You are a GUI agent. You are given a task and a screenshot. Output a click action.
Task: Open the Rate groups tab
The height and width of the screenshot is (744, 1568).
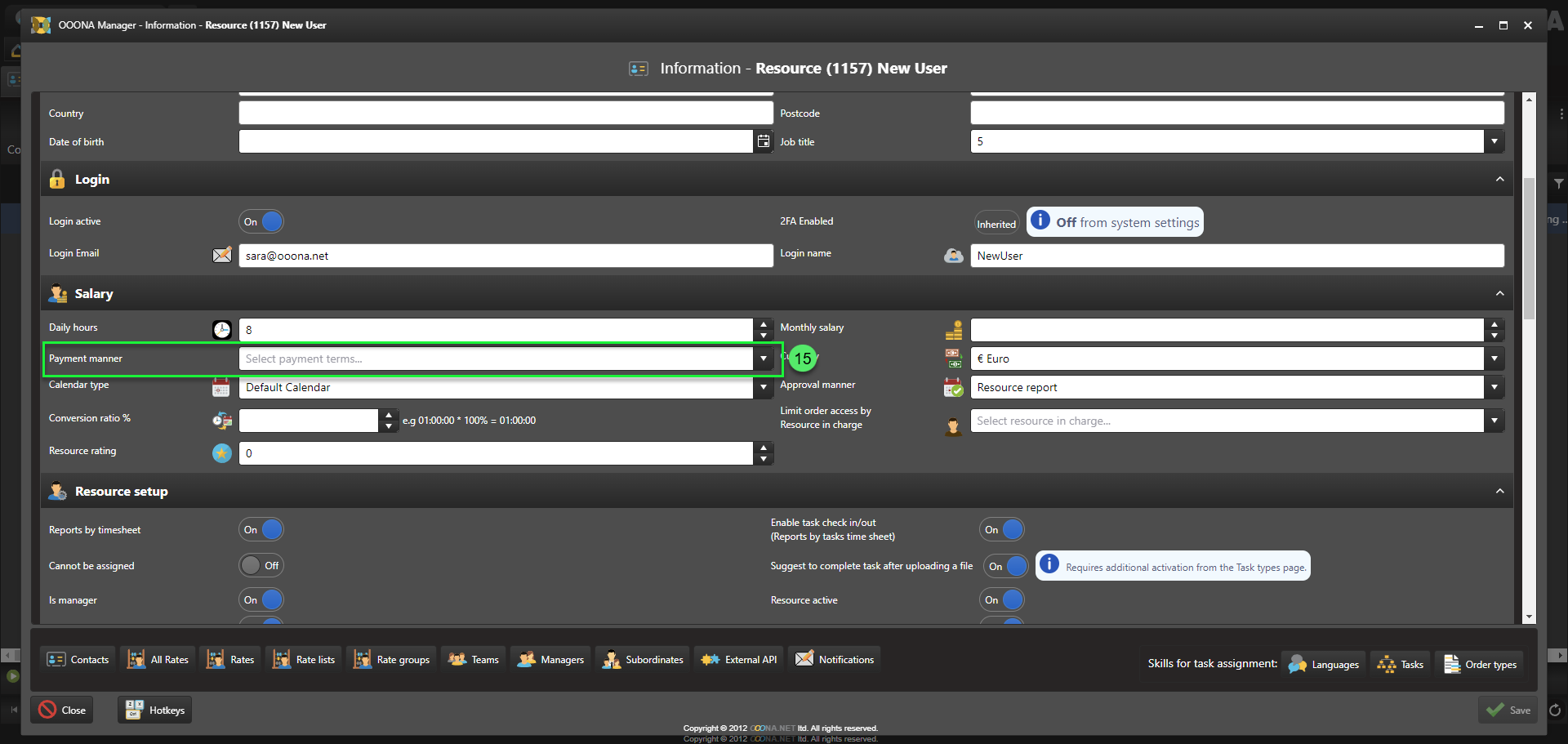click(x=393, y=660)
